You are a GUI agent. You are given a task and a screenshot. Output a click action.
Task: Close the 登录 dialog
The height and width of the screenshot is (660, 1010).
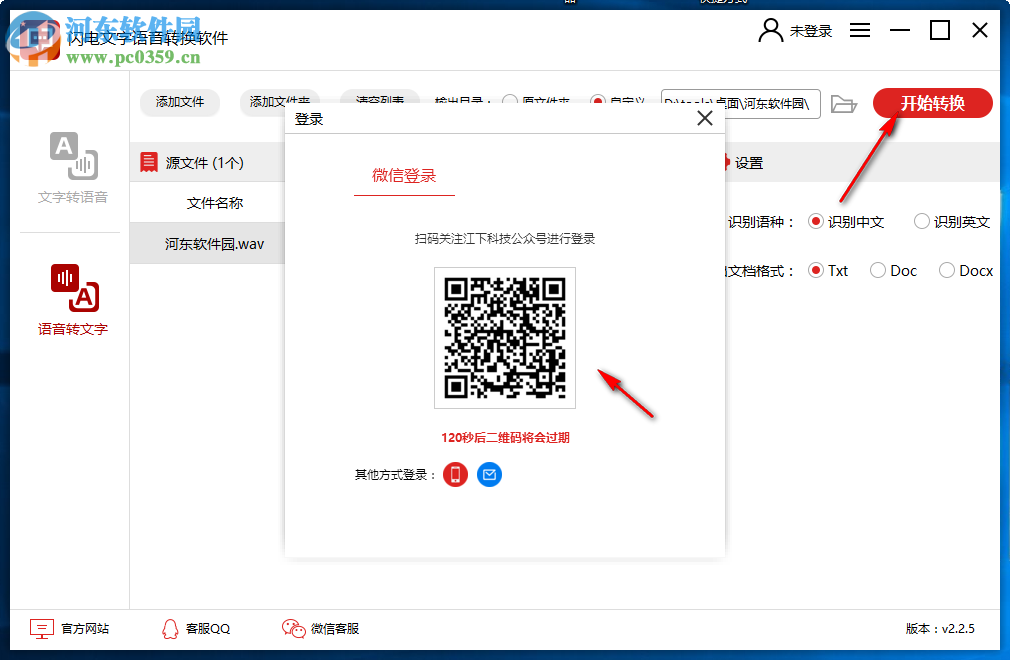[x=705, y=118]
